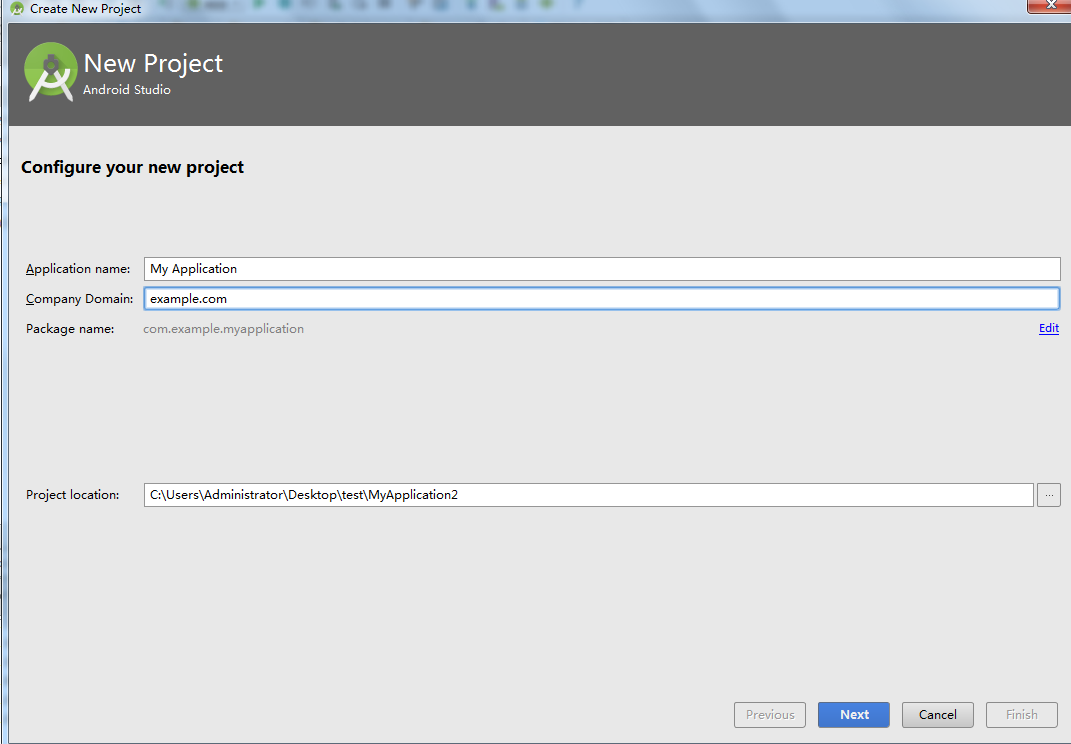This screenshot has height=744, width=1071.
Task: Click the Android Studio logo icon
Action: (x=51, y=72)
